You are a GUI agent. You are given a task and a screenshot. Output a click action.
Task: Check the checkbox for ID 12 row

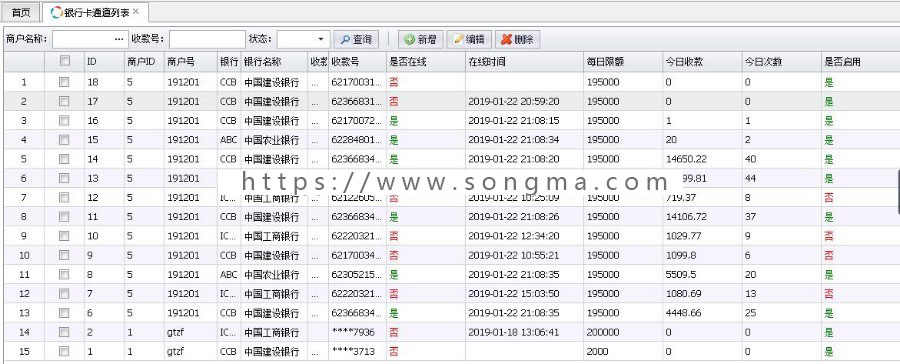tap(64, 197)
